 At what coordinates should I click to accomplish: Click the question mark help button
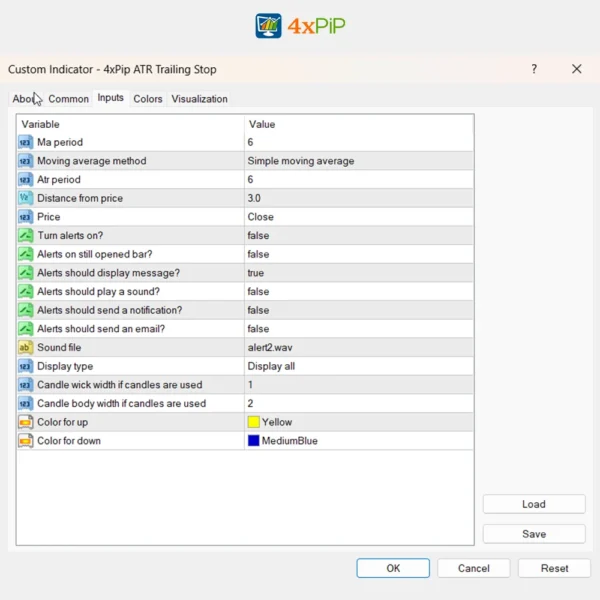click(534, 69)
